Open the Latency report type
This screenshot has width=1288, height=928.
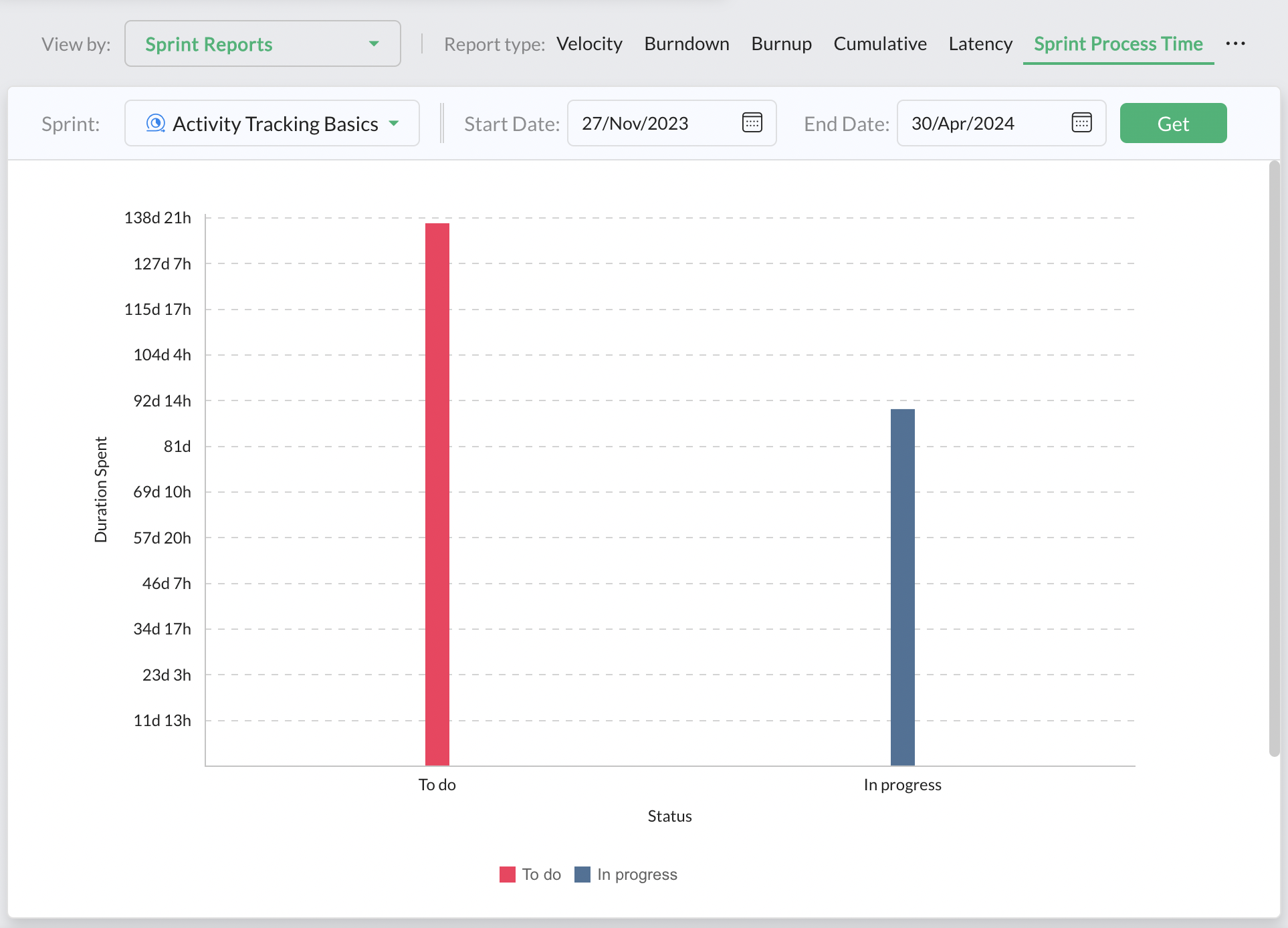pos(980,44)
